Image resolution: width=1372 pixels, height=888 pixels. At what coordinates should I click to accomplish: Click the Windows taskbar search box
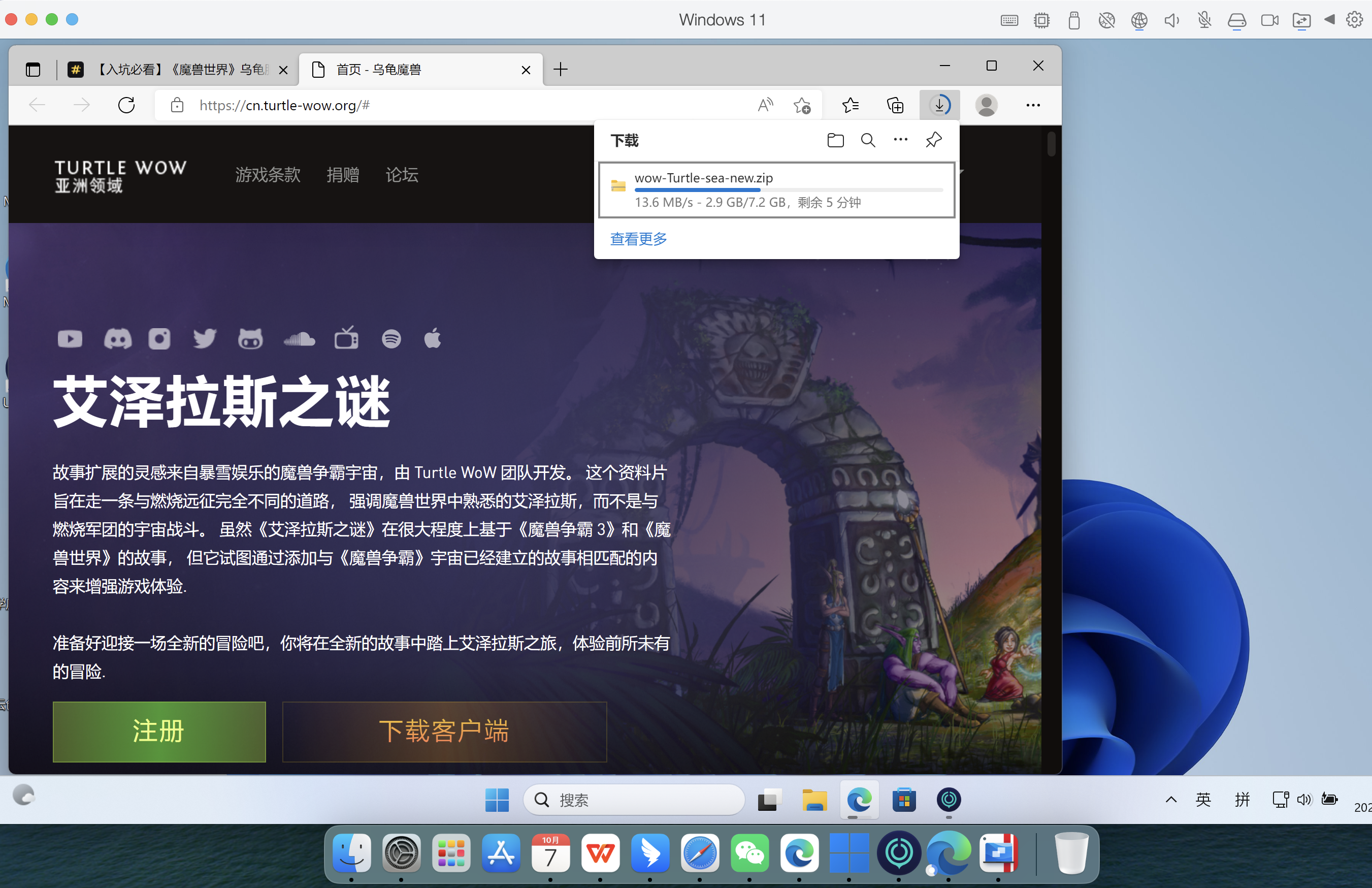[633, 800]
